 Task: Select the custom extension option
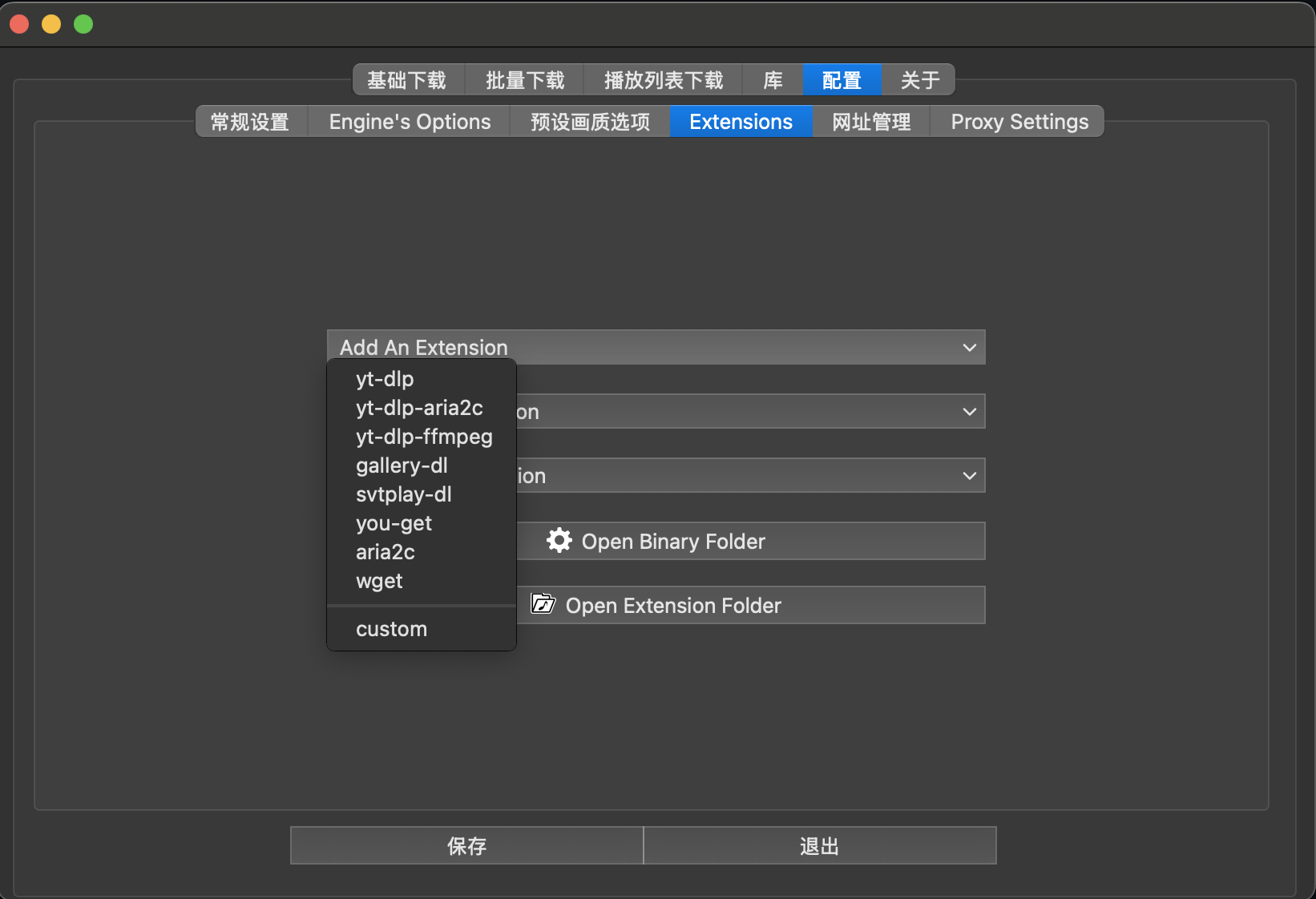click(391, 629)
